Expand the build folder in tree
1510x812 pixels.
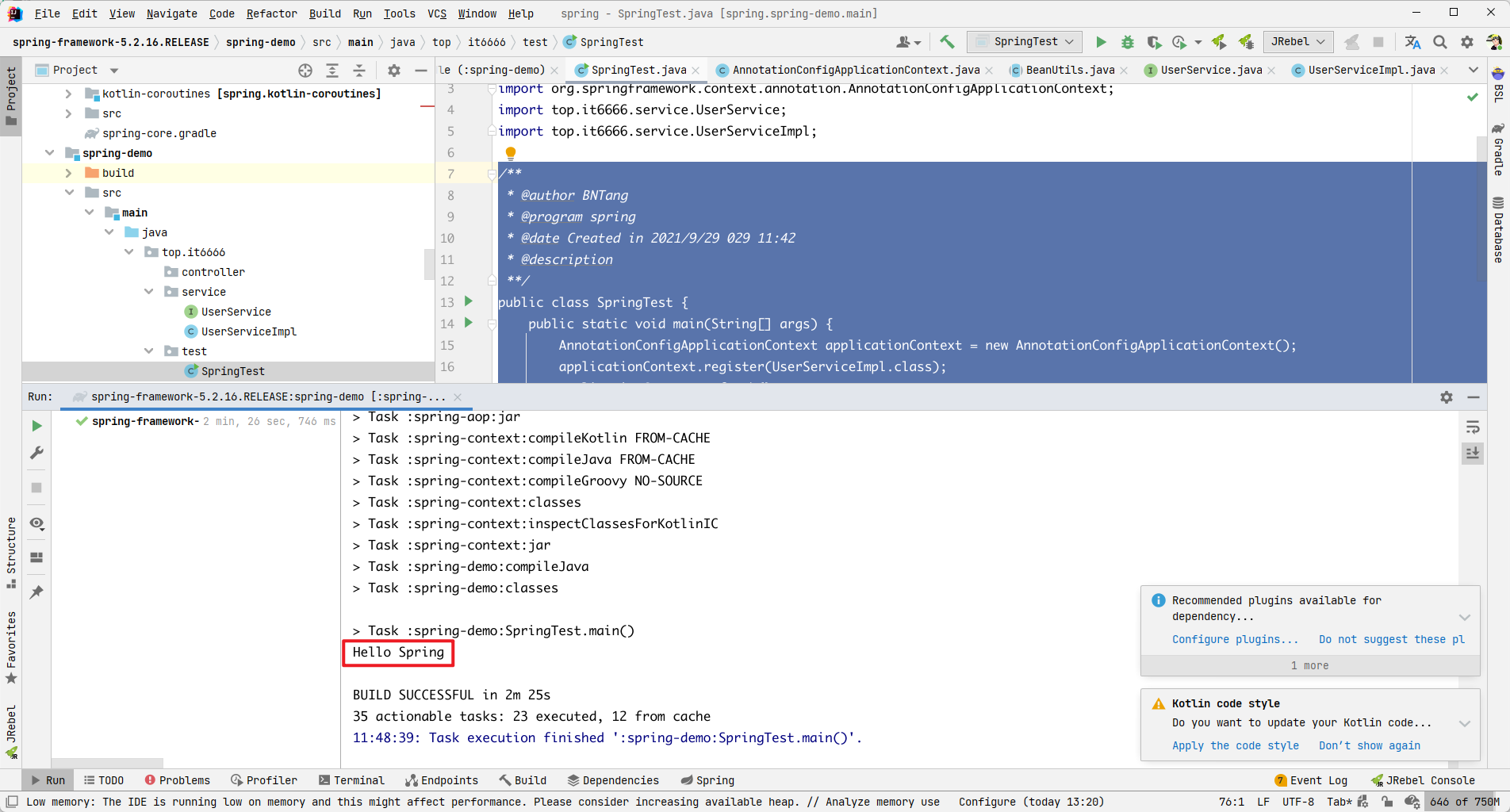pos(69,173)
